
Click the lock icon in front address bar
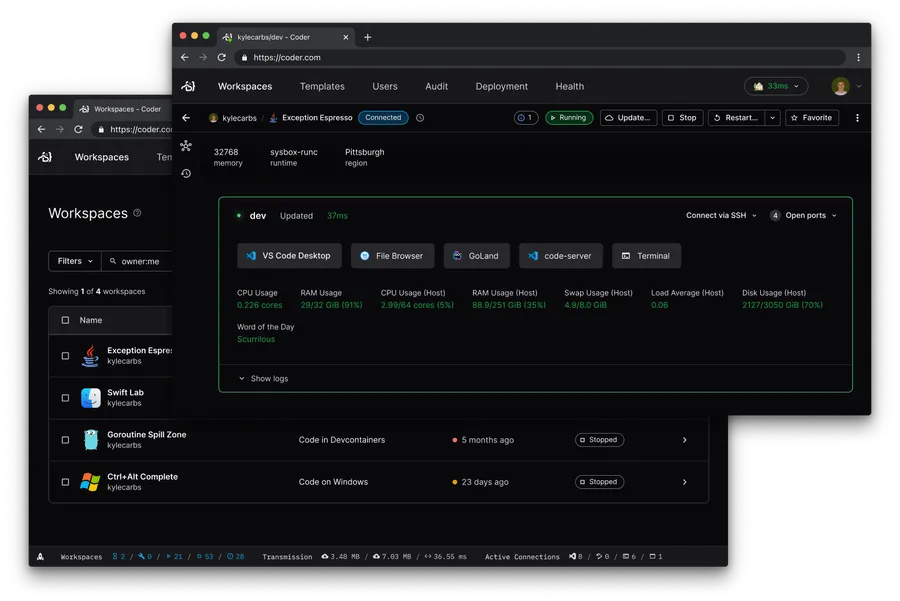245,57
